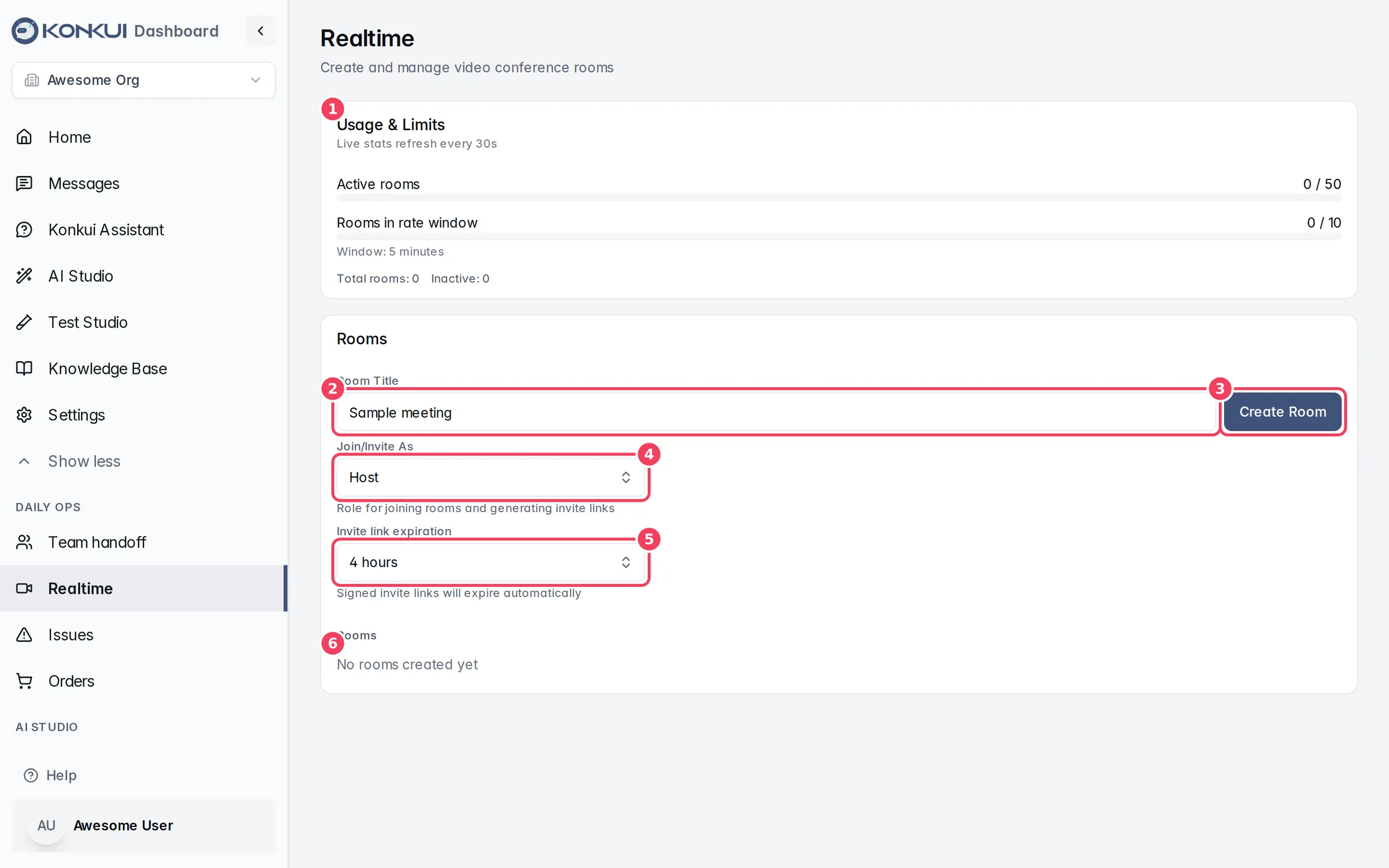
Task: Open the Join/Invite As Host dropdown
Action: [491, 477]
